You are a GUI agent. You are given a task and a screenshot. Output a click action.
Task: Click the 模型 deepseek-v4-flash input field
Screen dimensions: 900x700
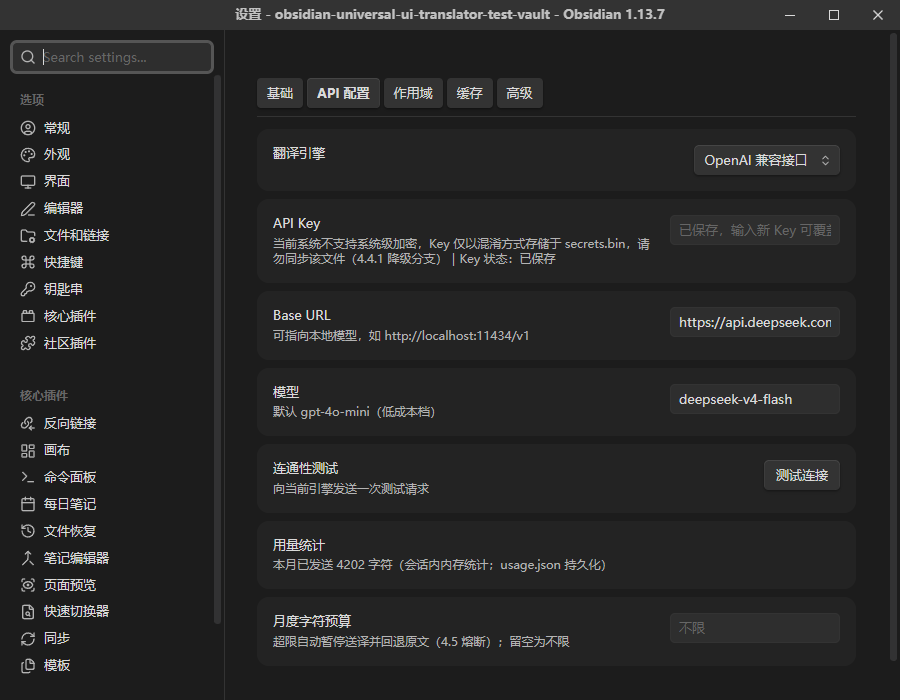(x=755, y=399)
